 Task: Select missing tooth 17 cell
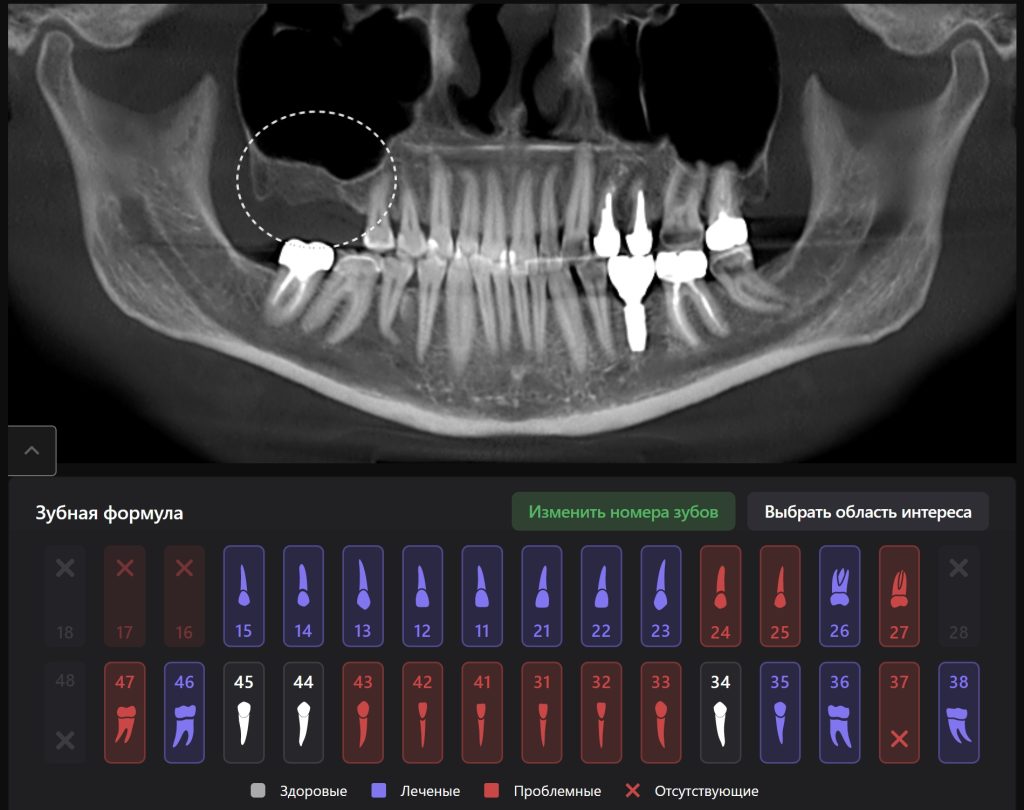125,595
